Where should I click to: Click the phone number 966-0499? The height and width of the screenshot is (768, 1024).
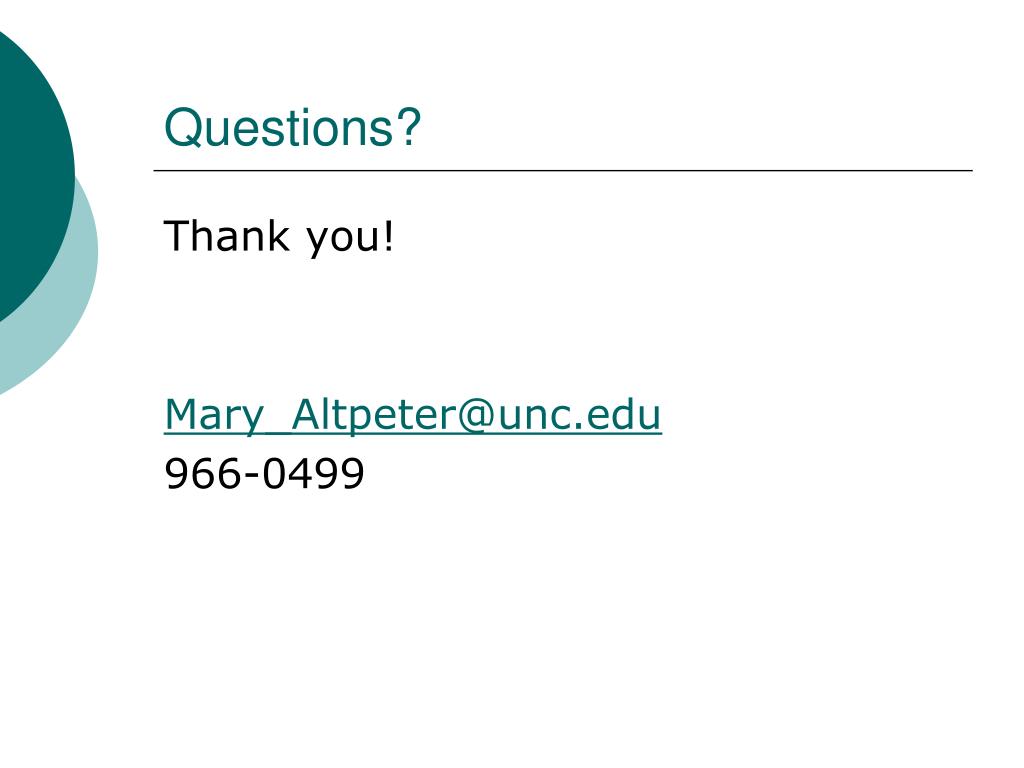click(264, 473)
